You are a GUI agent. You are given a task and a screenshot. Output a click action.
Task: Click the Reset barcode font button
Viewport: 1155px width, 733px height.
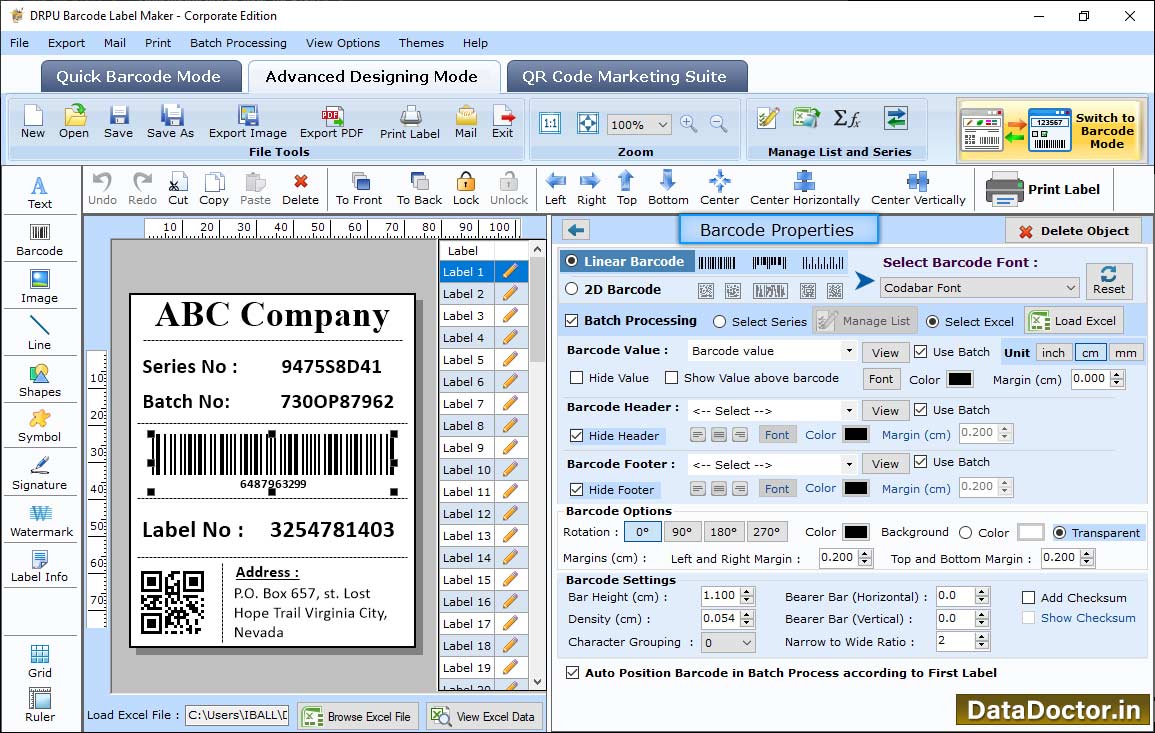1109,280
